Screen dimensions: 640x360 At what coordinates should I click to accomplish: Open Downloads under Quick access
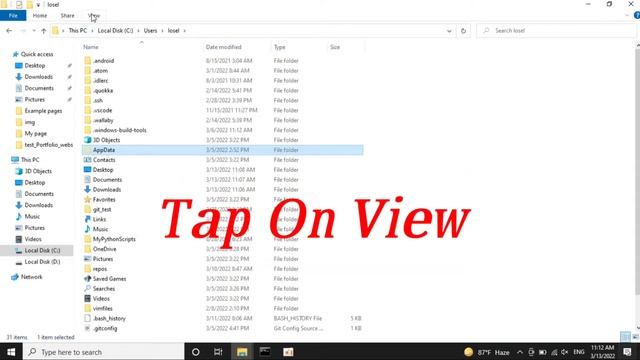coord(38,77)
